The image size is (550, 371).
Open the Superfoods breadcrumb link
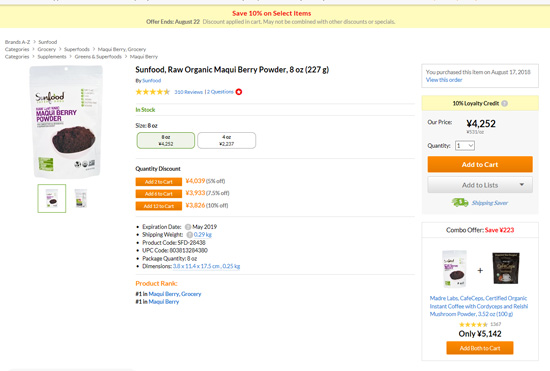point(77,49)
